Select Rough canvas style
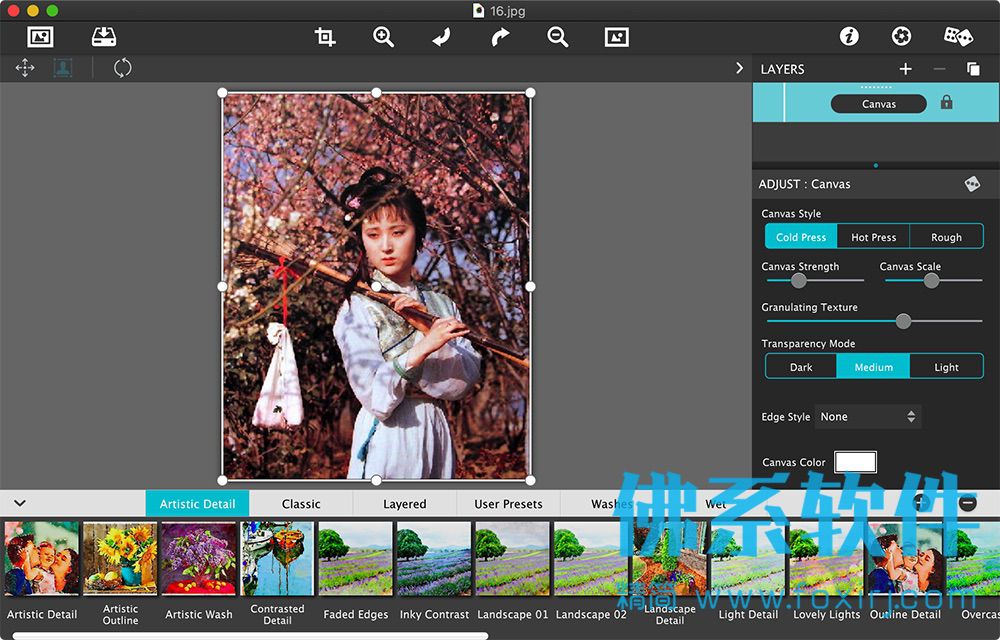 [946, 236]
